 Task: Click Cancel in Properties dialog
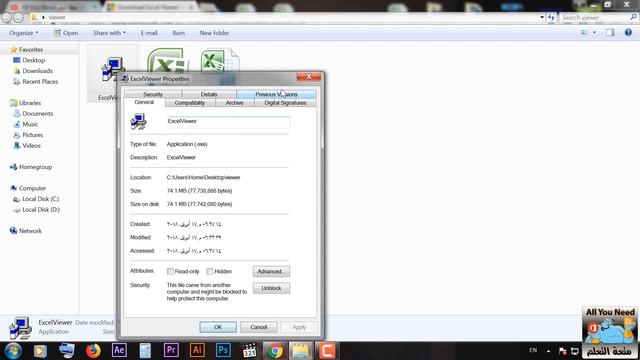pos(259,327)
